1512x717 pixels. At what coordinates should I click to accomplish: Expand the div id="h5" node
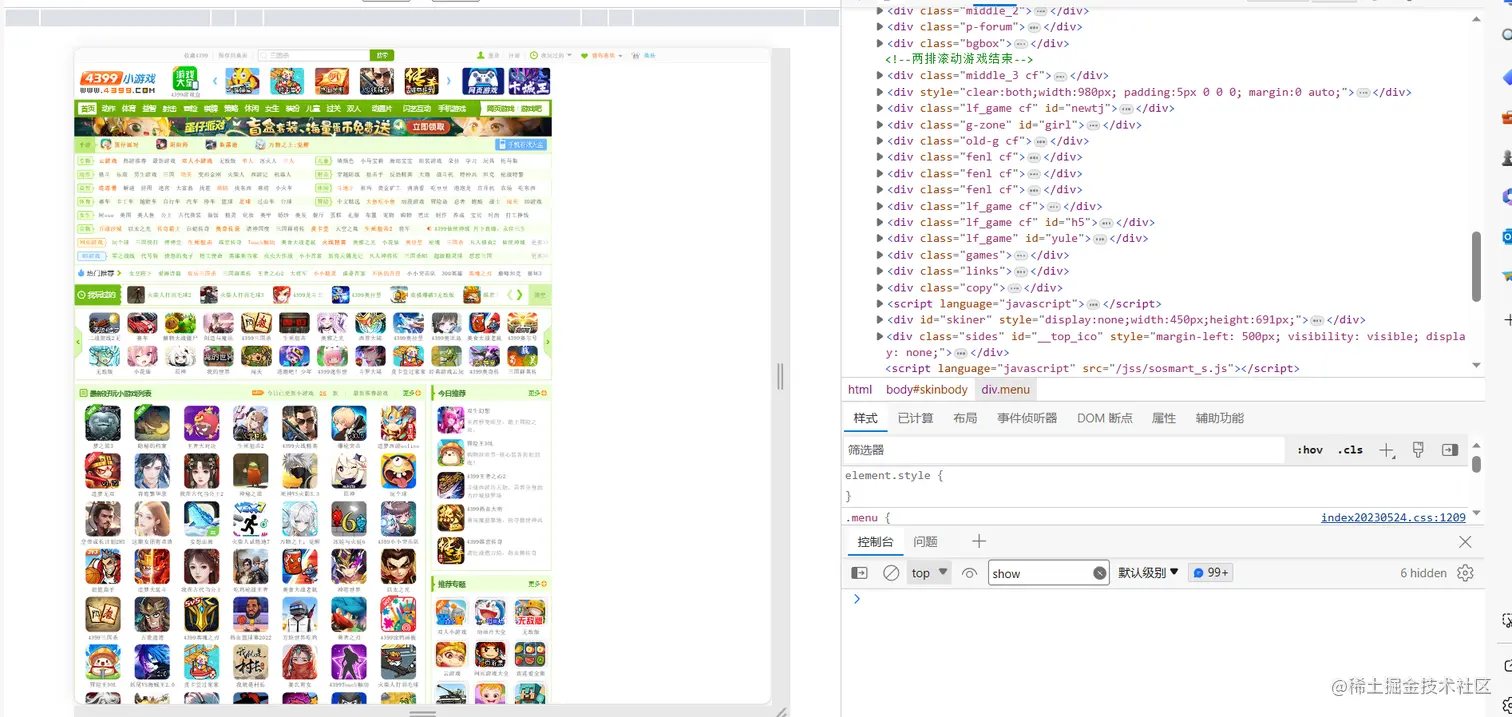coord(880,222)
